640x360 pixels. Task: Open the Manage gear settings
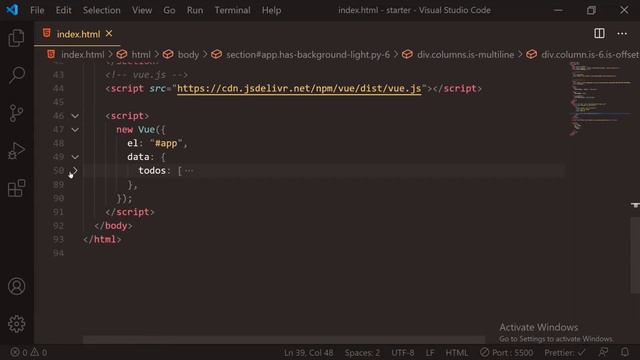(x=16, y=324)
